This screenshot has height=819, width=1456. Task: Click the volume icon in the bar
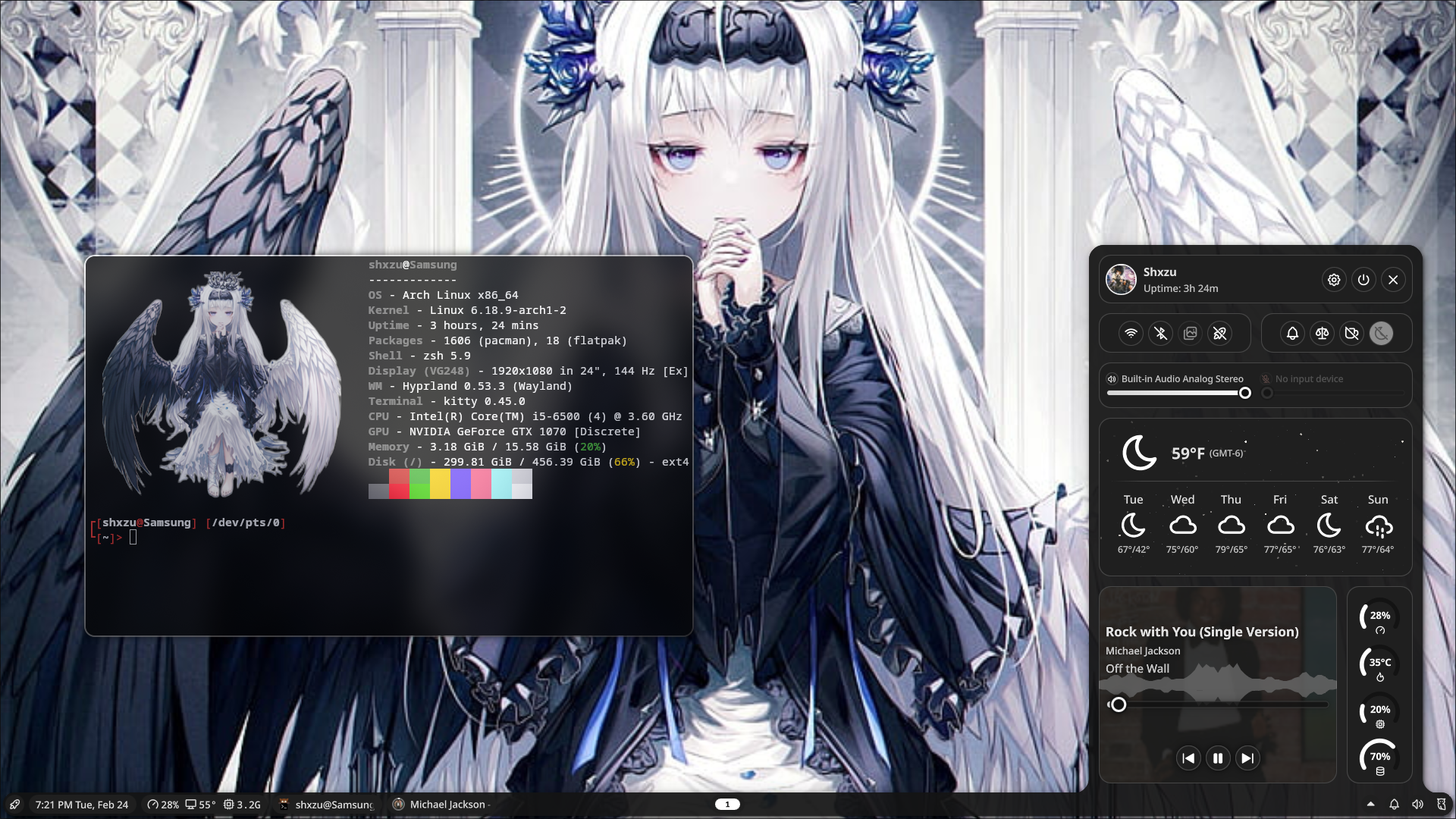point(1417,805)
